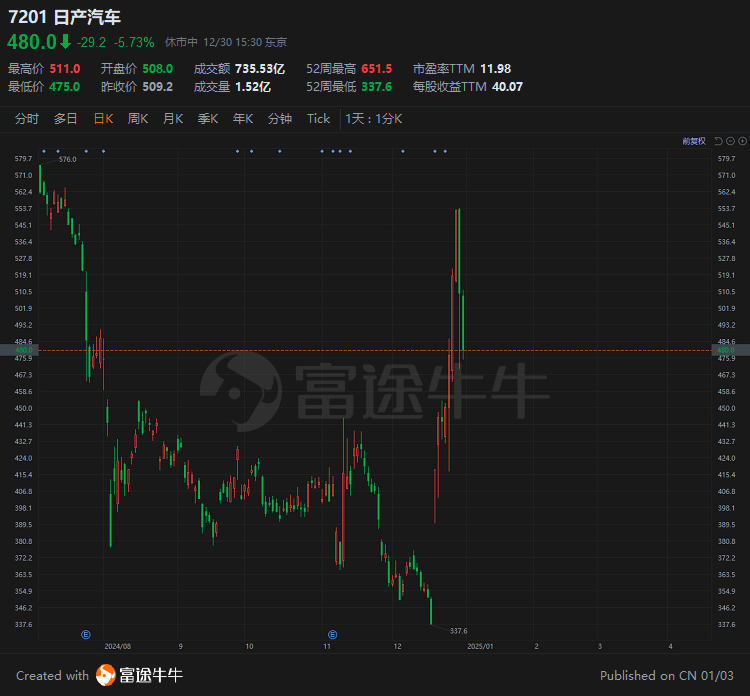Click the 2025/01 date label on the time axis
Screen dimensions: 750x696
click(x=480, y=646)
